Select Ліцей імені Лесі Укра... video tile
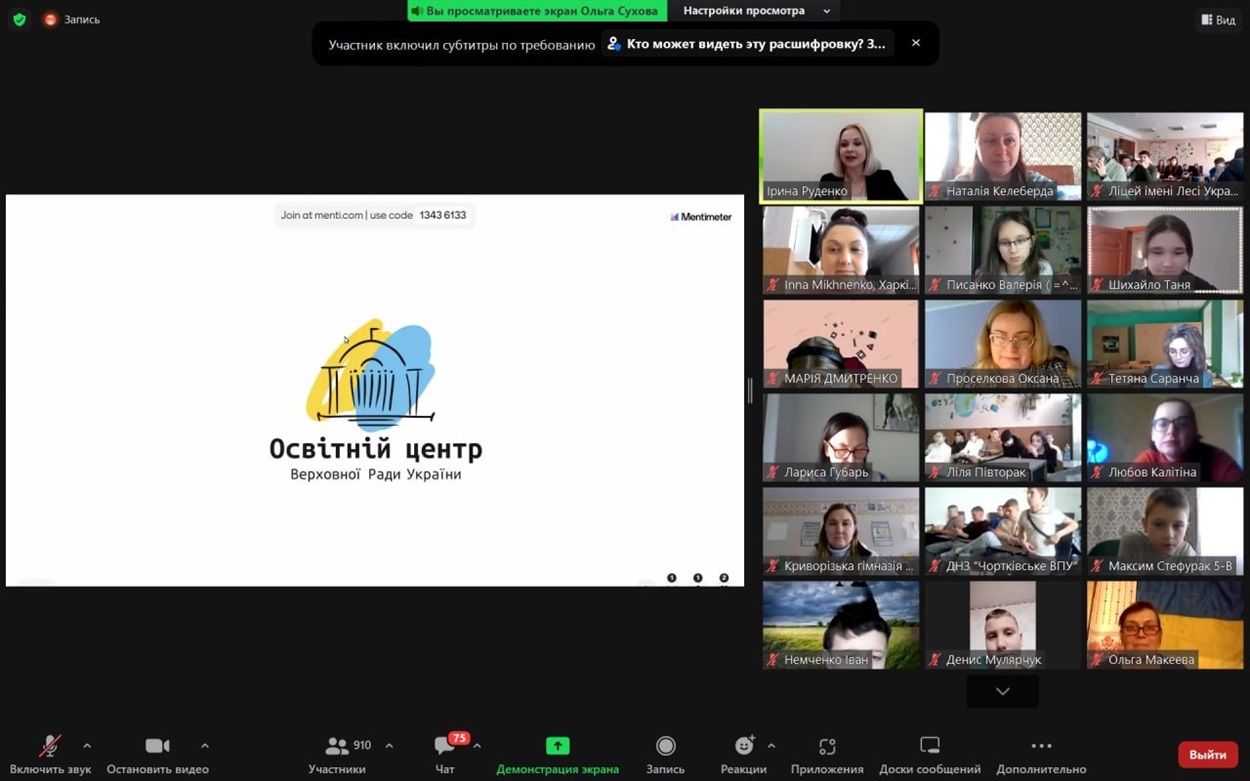Image resolution: width=1250 pixels, height=781 pixels. [x=1165, y=157]
